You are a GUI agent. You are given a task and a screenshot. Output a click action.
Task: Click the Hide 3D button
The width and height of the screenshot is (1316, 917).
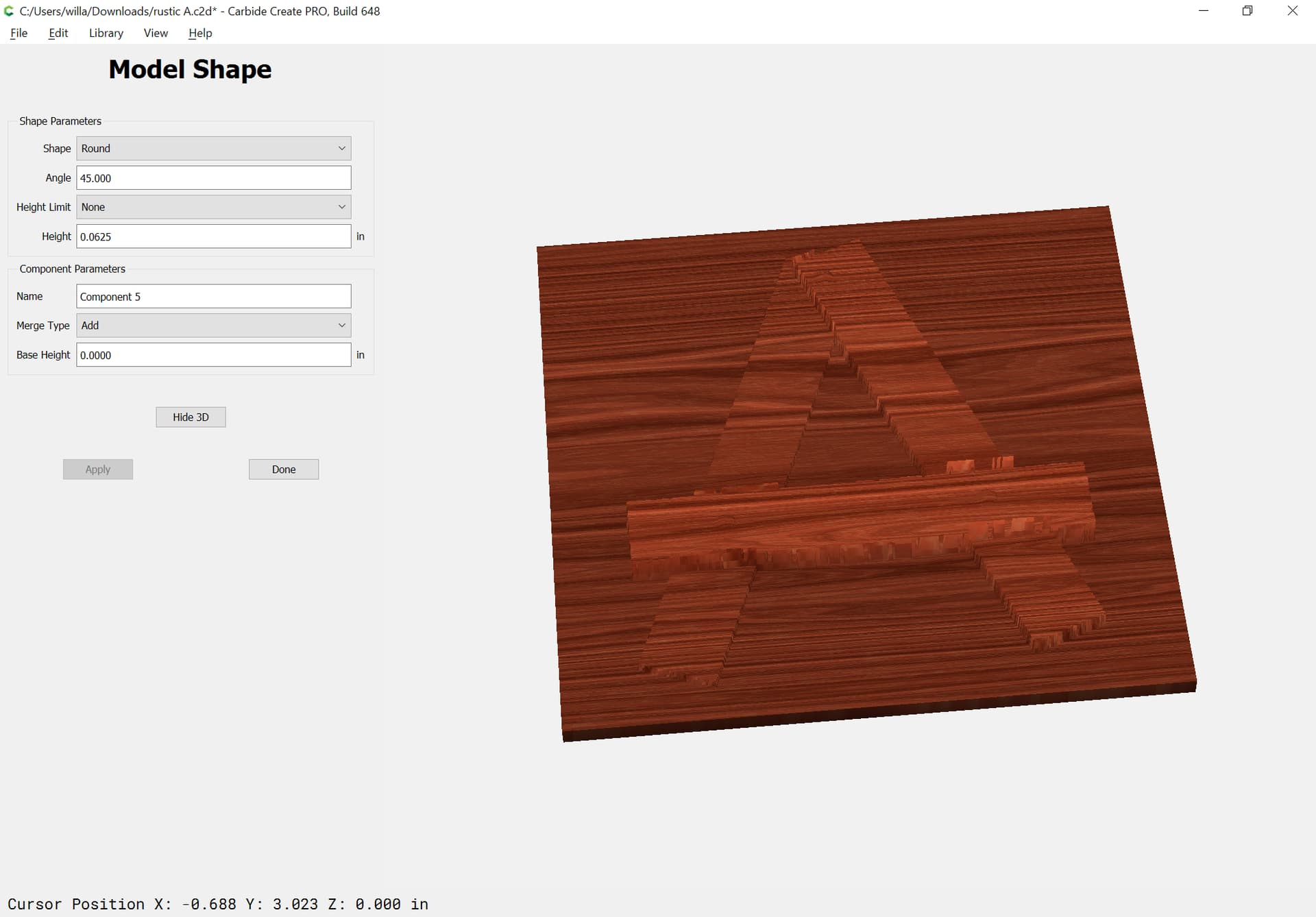pos(191,417)
